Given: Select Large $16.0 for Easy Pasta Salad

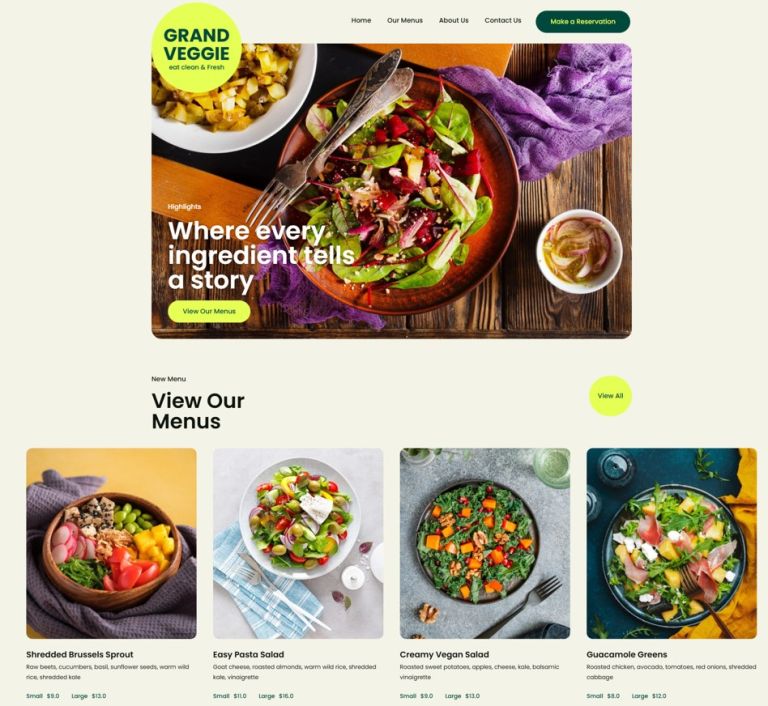Looking at the screenshot, I should 276,696.
